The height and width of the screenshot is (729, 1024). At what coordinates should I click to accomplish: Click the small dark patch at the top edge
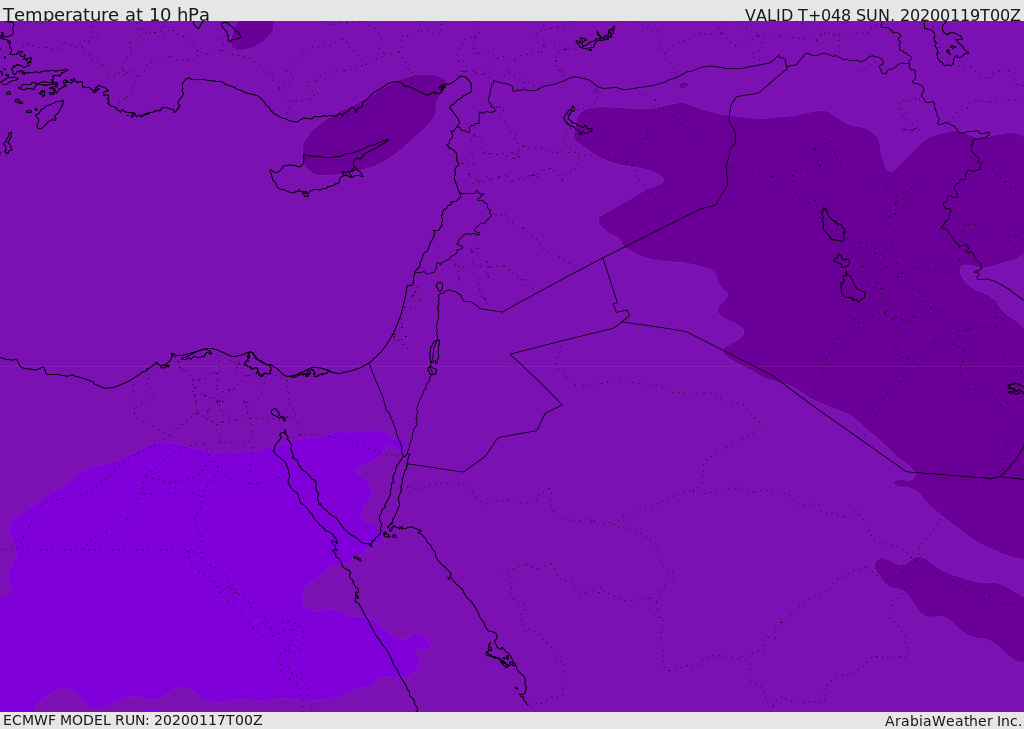[x=250, y=34]
